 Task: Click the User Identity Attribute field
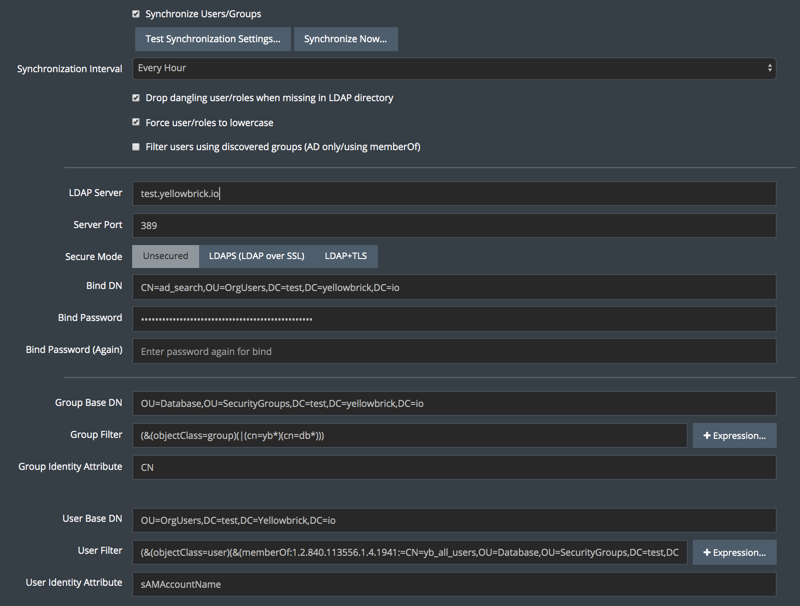pos(454,584)
